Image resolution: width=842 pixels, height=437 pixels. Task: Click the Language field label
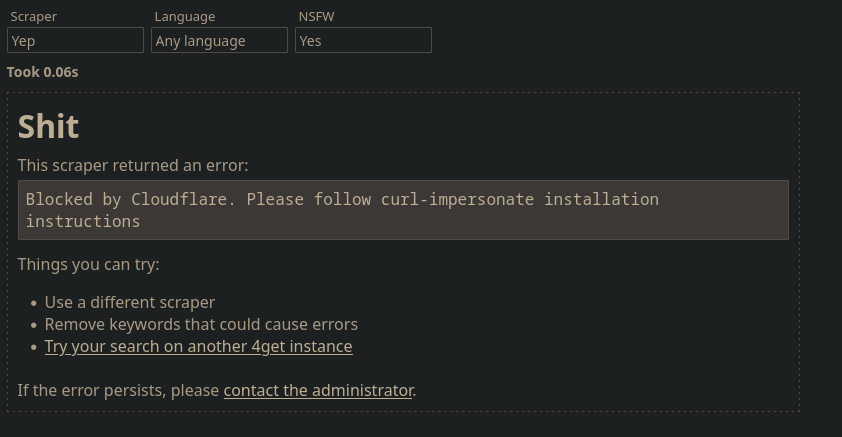pyautogui.click(x=185, y=17)
